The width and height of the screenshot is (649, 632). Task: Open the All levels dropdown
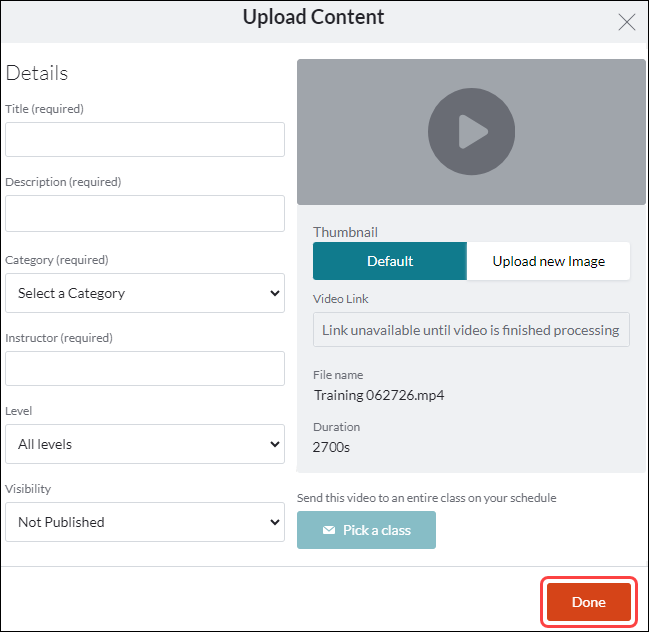coord(145,444)
